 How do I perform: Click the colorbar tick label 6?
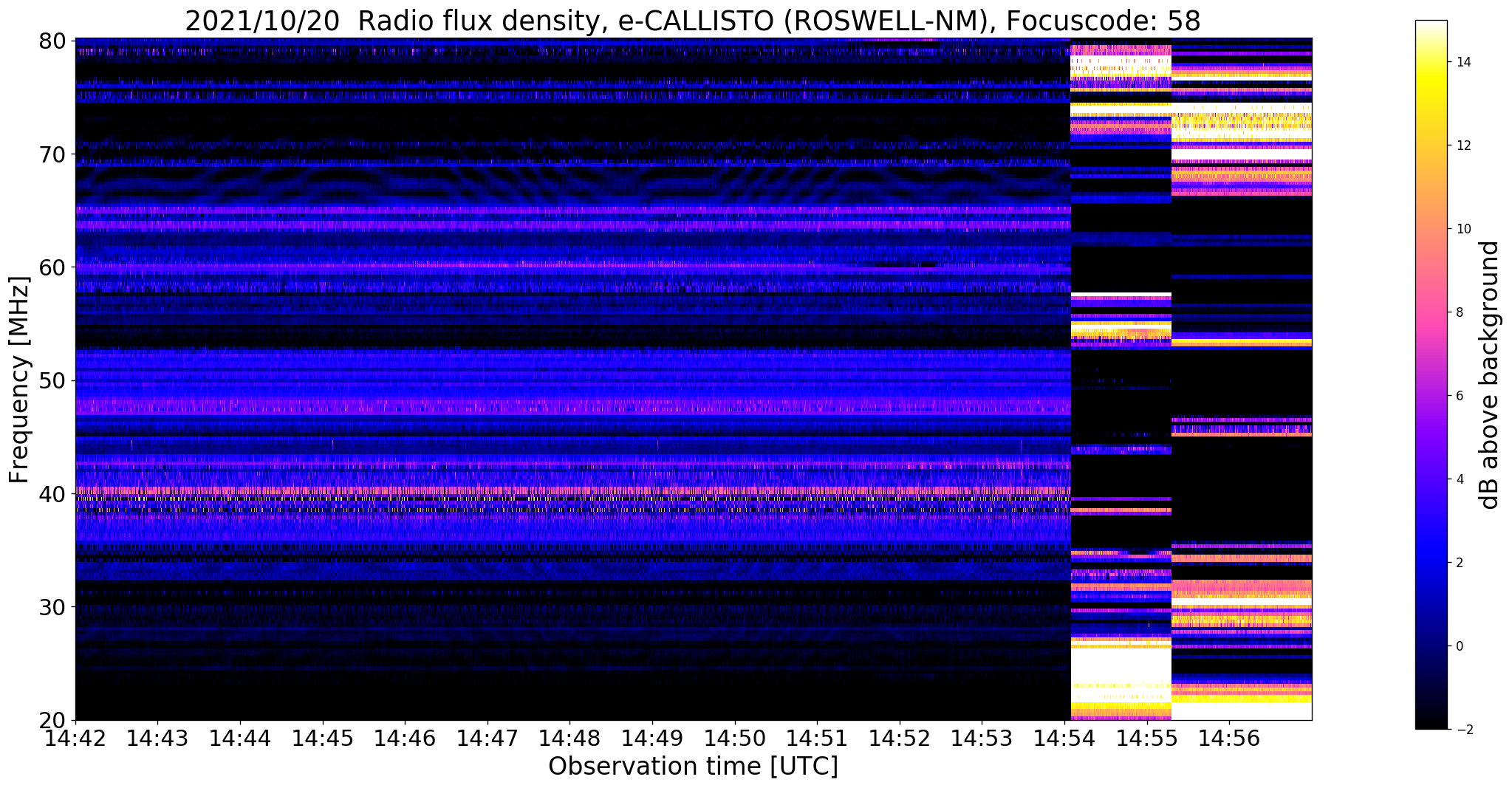tap(1458, 396)
